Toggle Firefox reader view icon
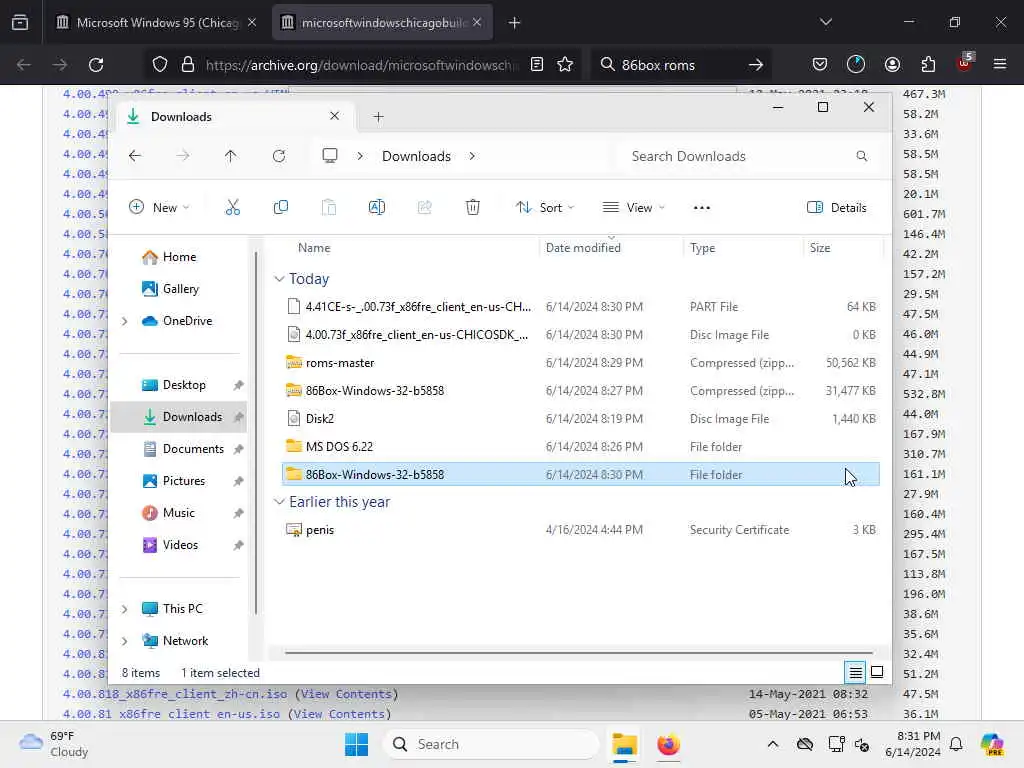 (537, 64)
